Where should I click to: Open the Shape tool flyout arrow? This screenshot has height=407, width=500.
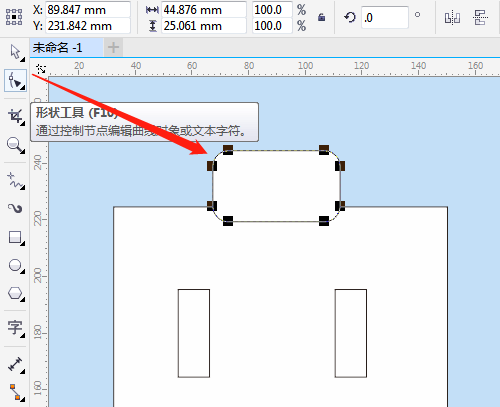(x=23, y=88)
